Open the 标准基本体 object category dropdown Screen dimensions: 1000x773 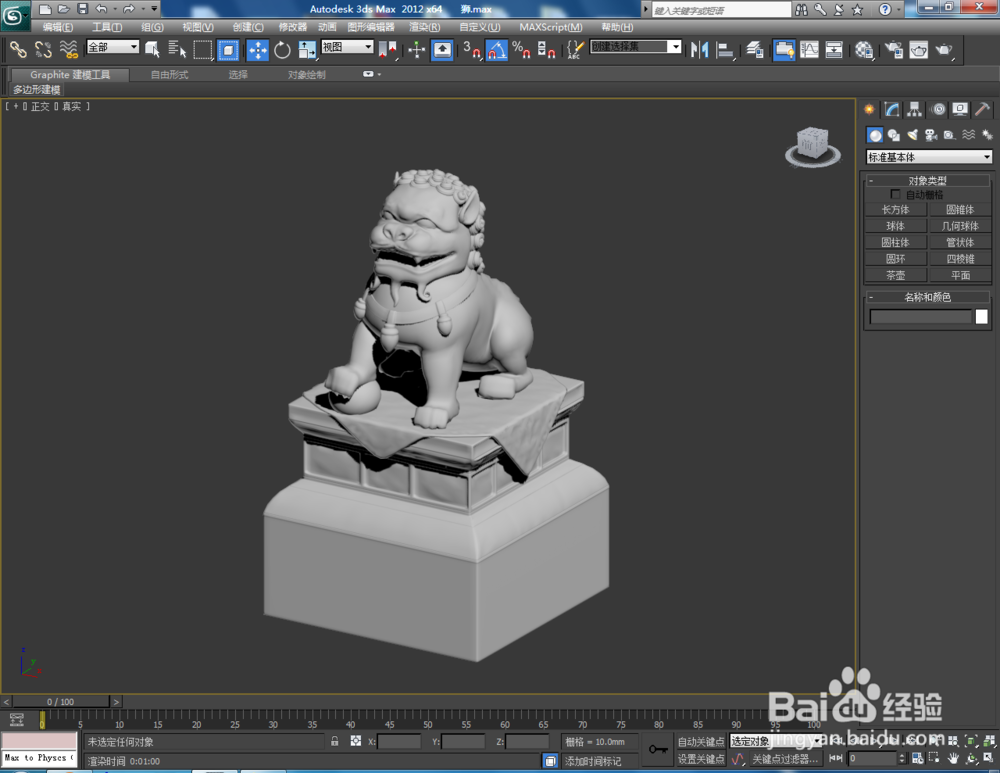tap(929, 156)
